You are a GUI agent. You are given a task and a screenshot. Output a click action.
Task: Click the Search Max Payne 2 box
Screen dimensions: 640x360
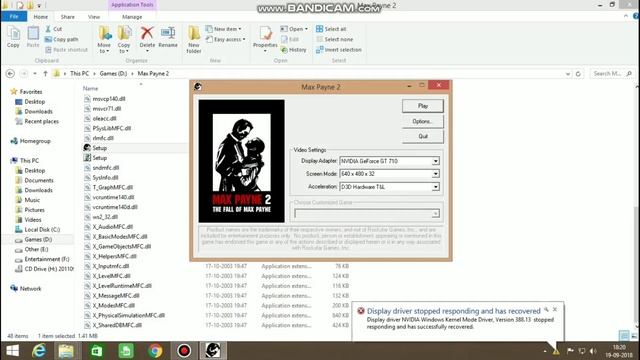point(612,73)
